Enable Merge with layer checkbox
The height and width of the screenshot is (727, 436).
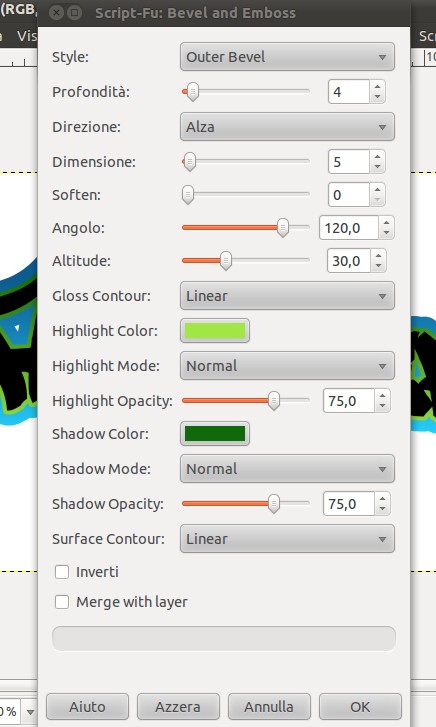(x=62, y=602)
